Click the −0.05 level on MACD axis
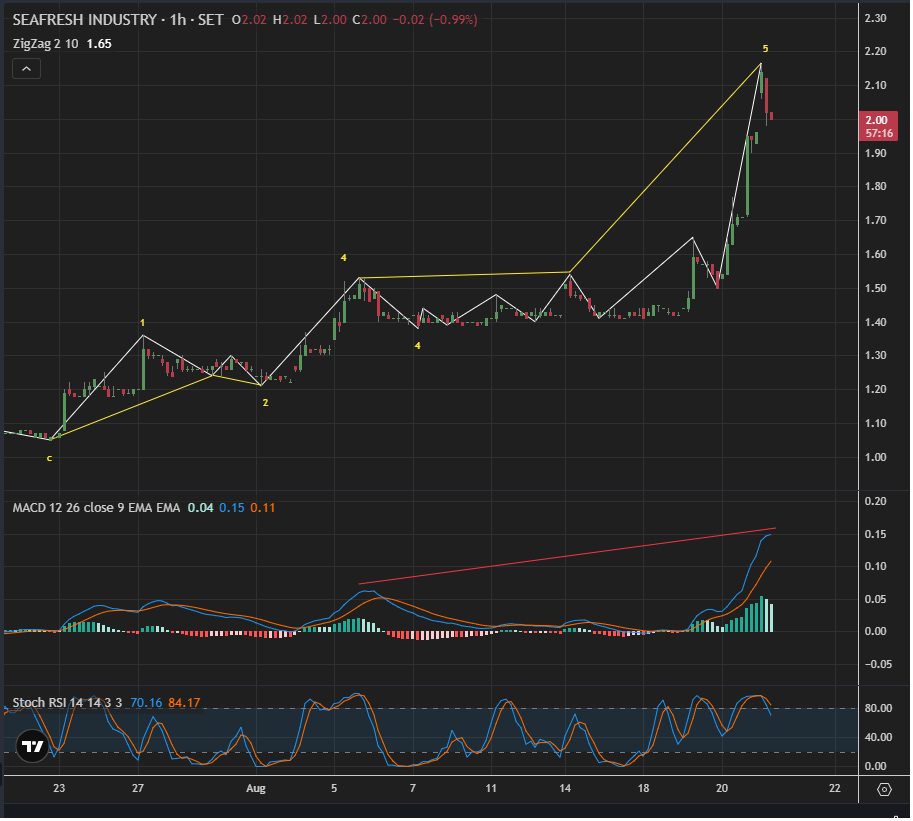Image resolution: width=913 pixels, height=821 pixels. pyautogui.click(x=879, y=666)
